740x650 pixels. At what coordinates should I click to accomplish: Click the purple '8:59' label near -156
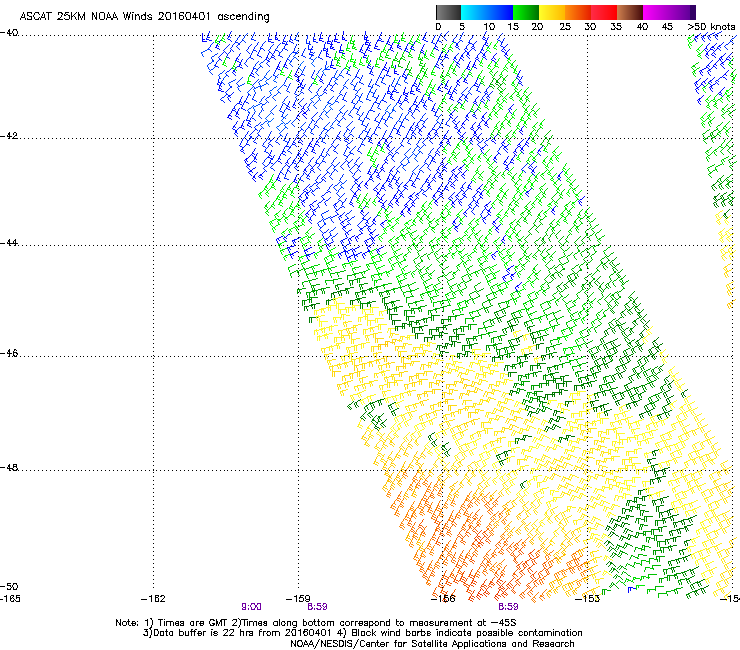tap(508, 607)
